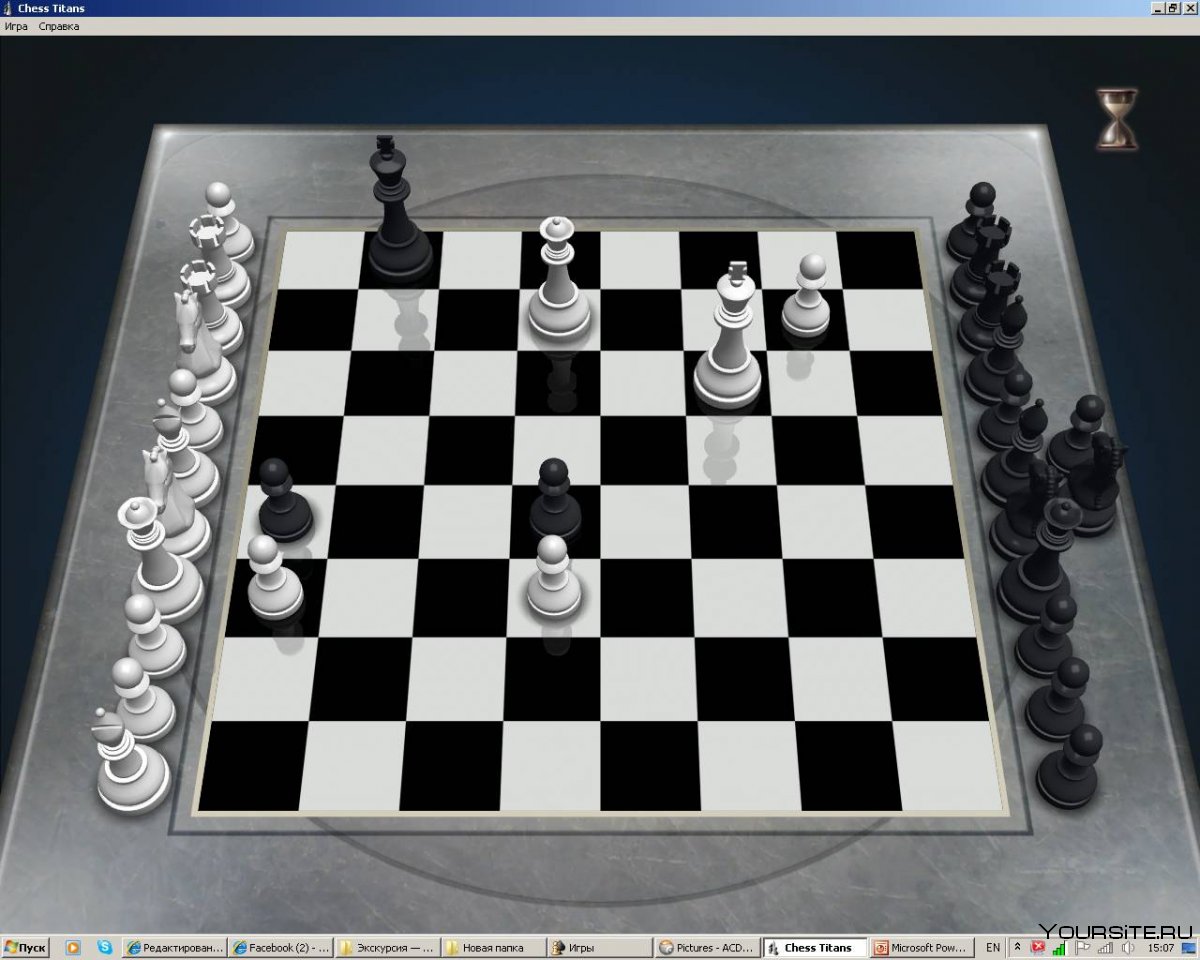Close the Chess Titans window
This screenshot has height=960, width=1200.
click(x=1190, y=8)
